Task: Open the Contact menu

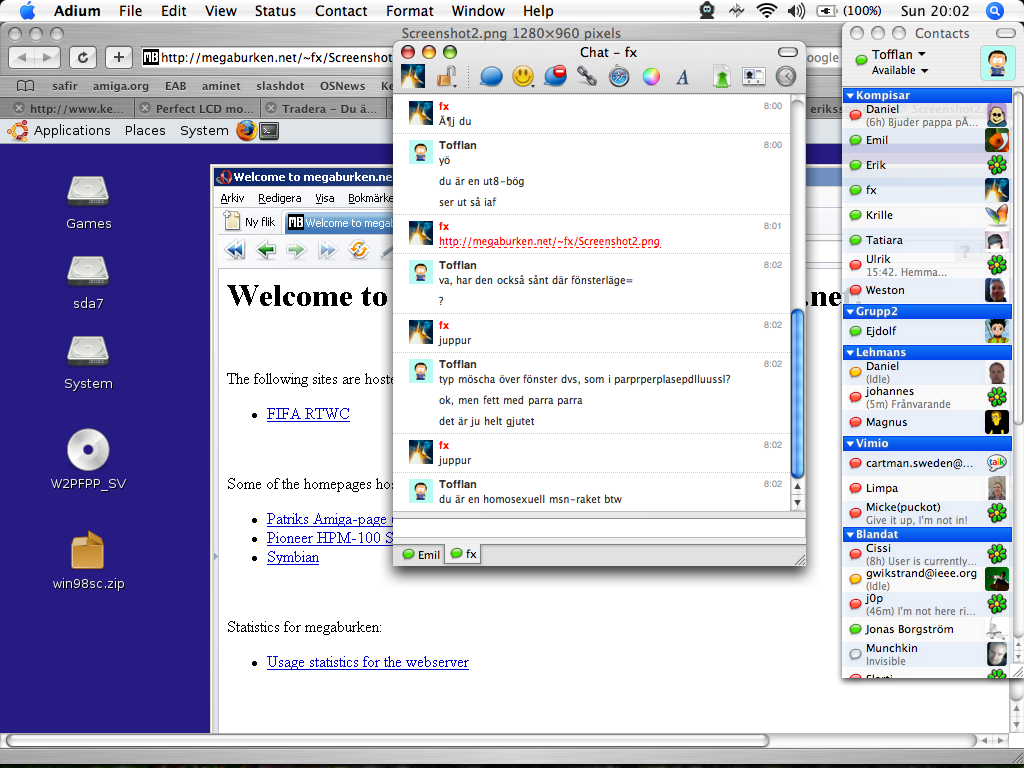Action: [341, 11]
